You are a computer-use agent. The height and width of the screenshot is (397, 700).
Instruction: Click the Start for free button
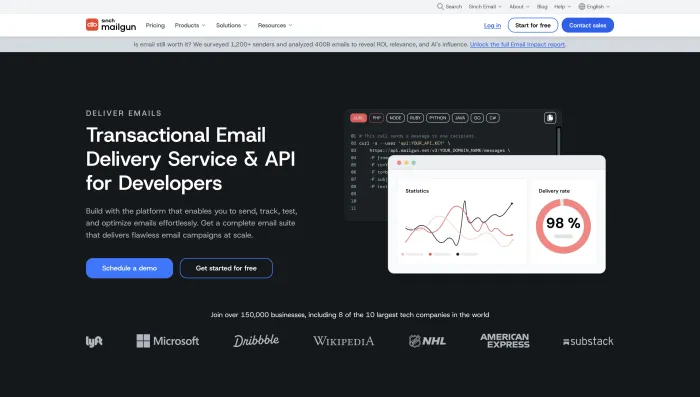point(533,25)
